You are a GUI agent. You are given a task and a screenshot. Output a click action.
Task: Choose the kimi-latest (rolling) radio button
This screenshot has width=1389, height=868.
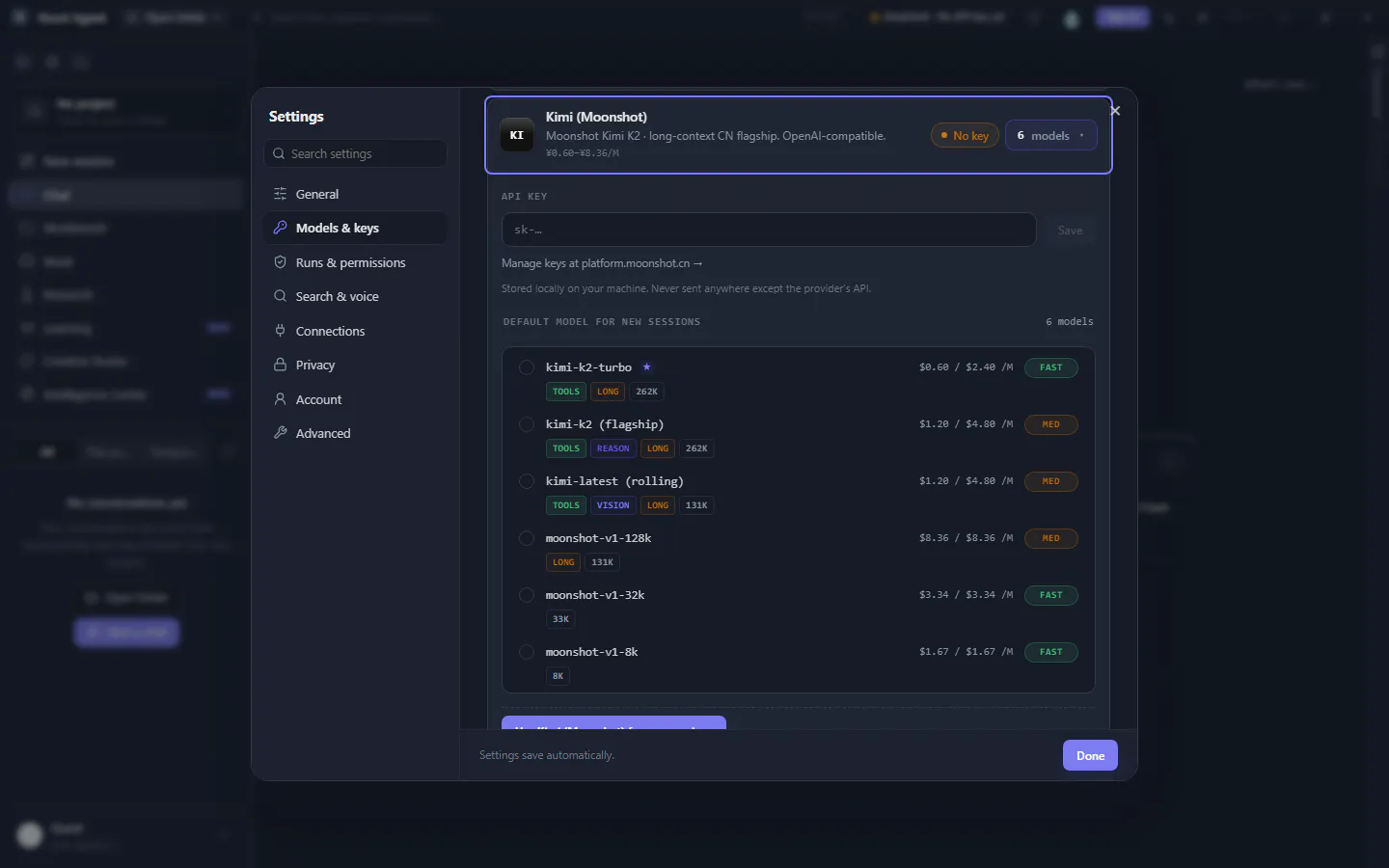tap(527, 481)
